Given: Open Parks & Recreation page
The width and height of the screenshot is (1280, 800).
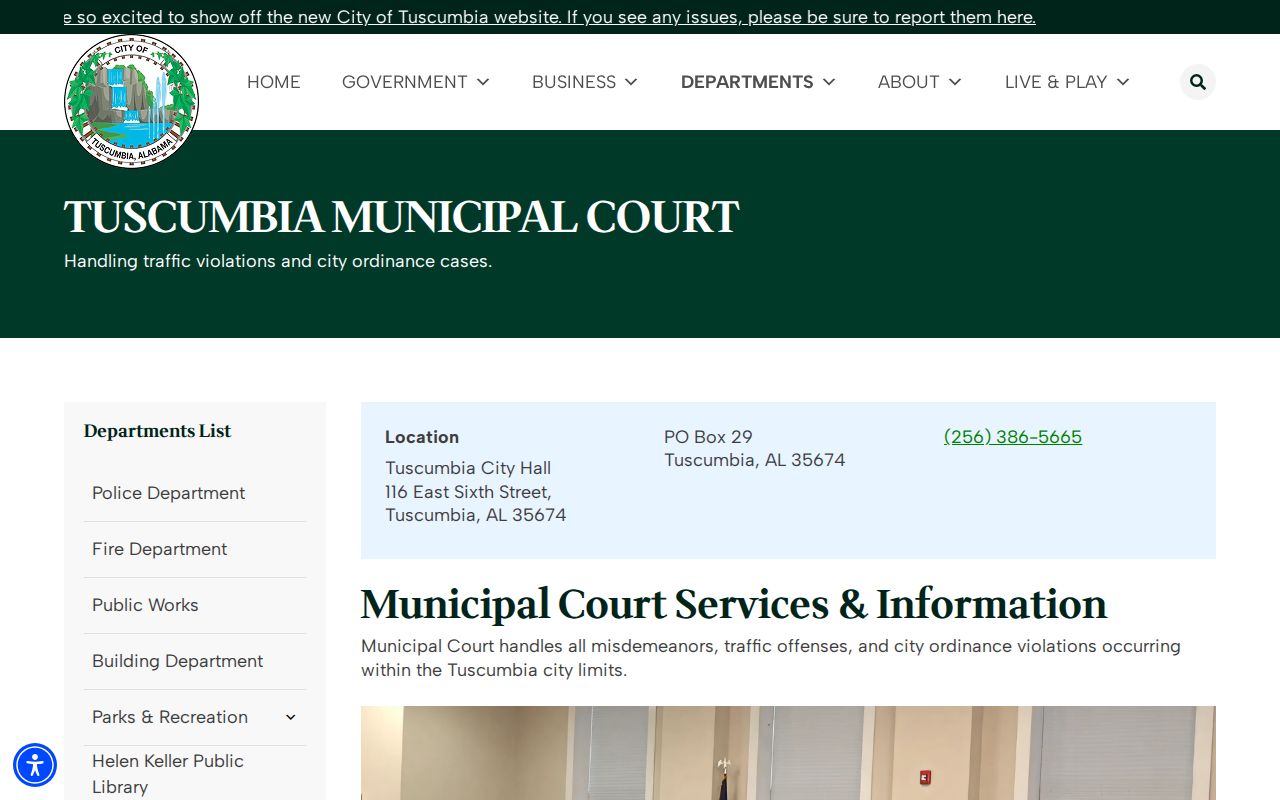Looking at the screenshot, I should click(170, 717).
